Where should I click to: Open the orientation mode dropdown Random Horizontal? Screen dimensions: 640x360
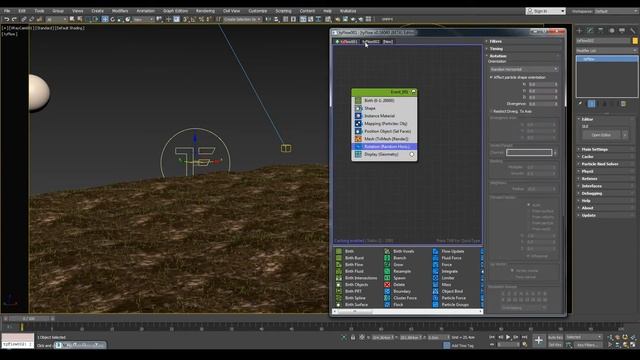tap(524, 69)
